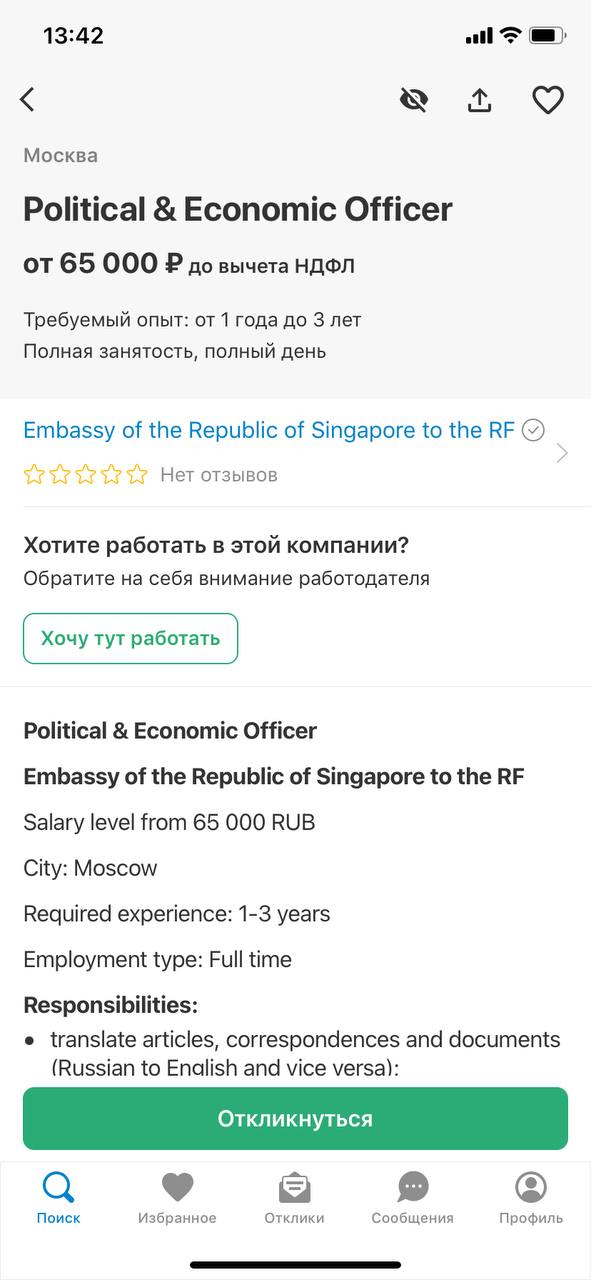Add vacancy to favorites with heart outline
Viewport: 591px width, 1280px height.
(547, 100)
